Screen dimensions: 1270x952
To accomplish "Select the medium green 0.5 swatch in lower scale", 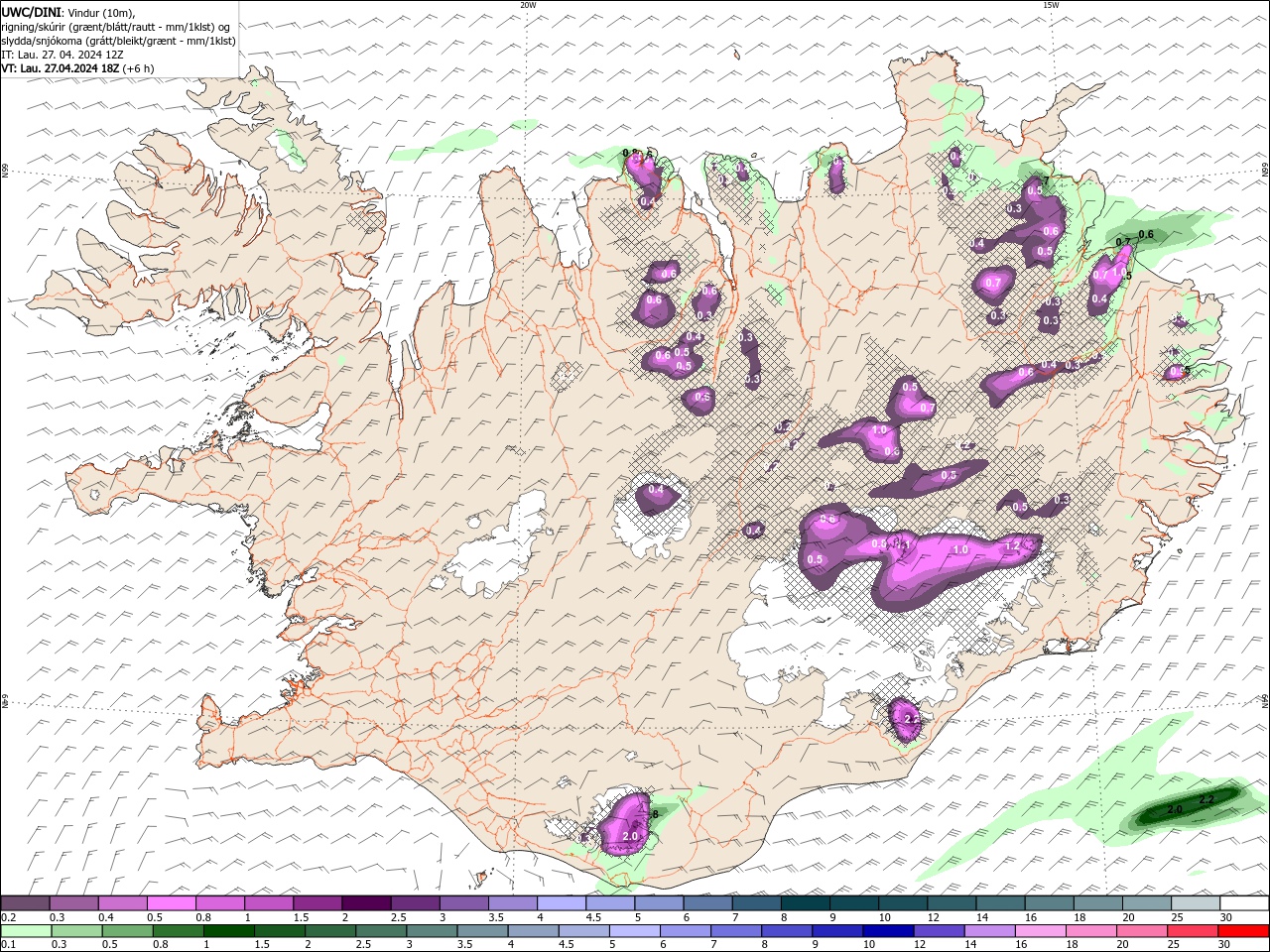I will (127, 931).
